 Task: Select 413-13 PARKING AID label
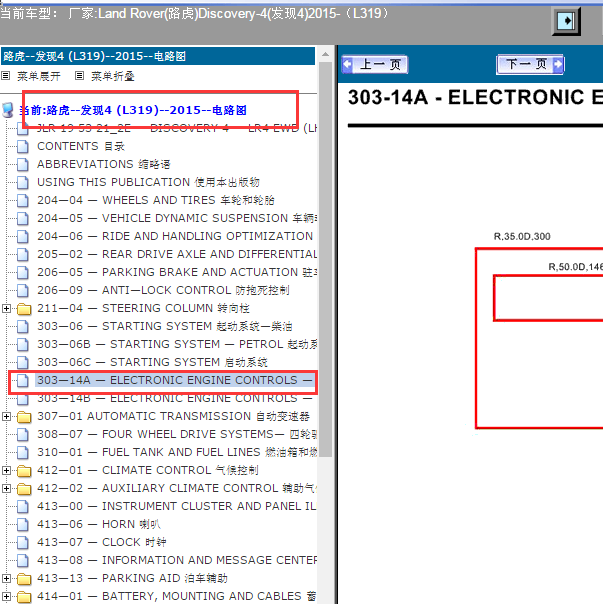pos(133,579)
